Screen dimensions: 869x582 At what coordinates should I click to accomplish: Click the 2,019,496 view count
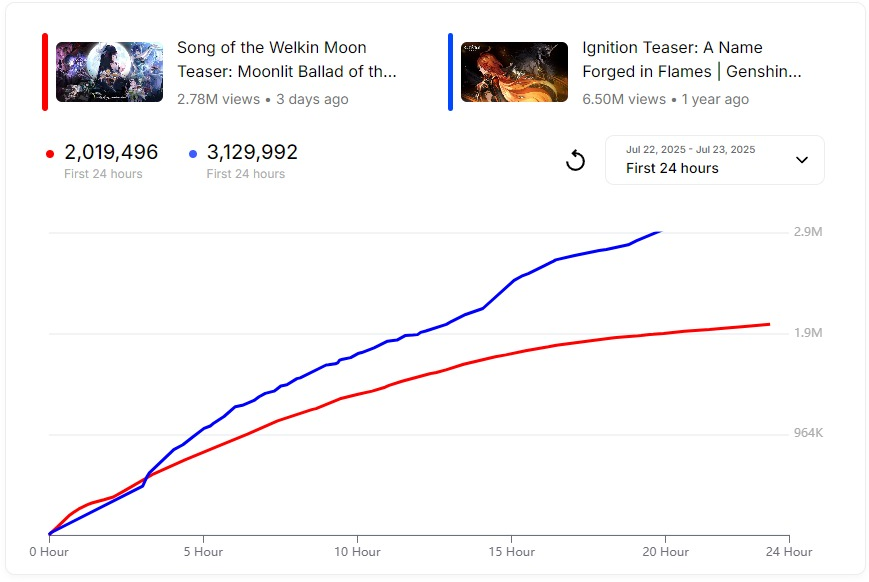111,152
